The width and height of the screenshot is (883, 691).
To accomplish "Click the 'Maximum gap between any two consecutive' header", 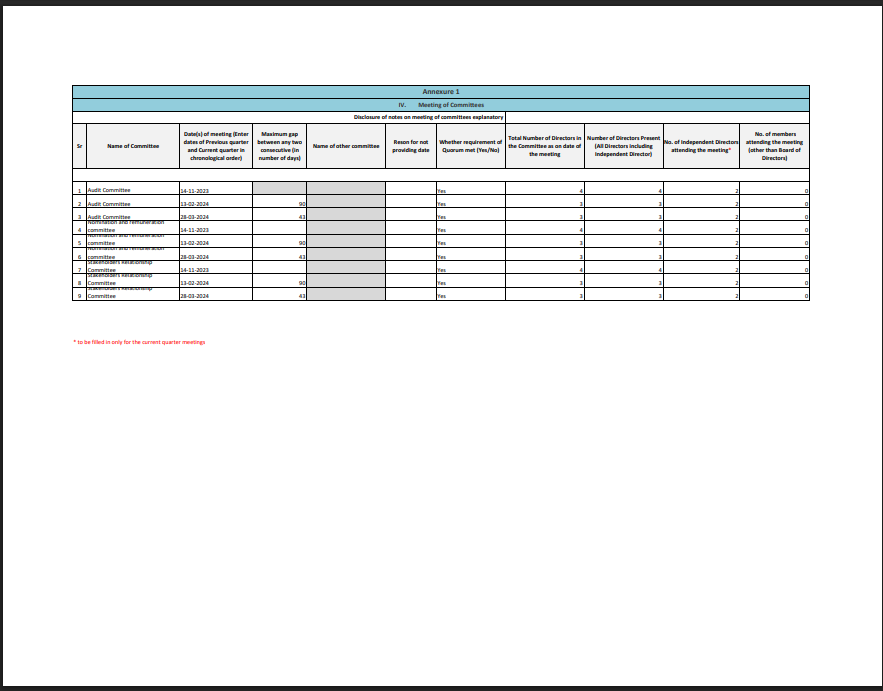I will [x=279, y=146].
